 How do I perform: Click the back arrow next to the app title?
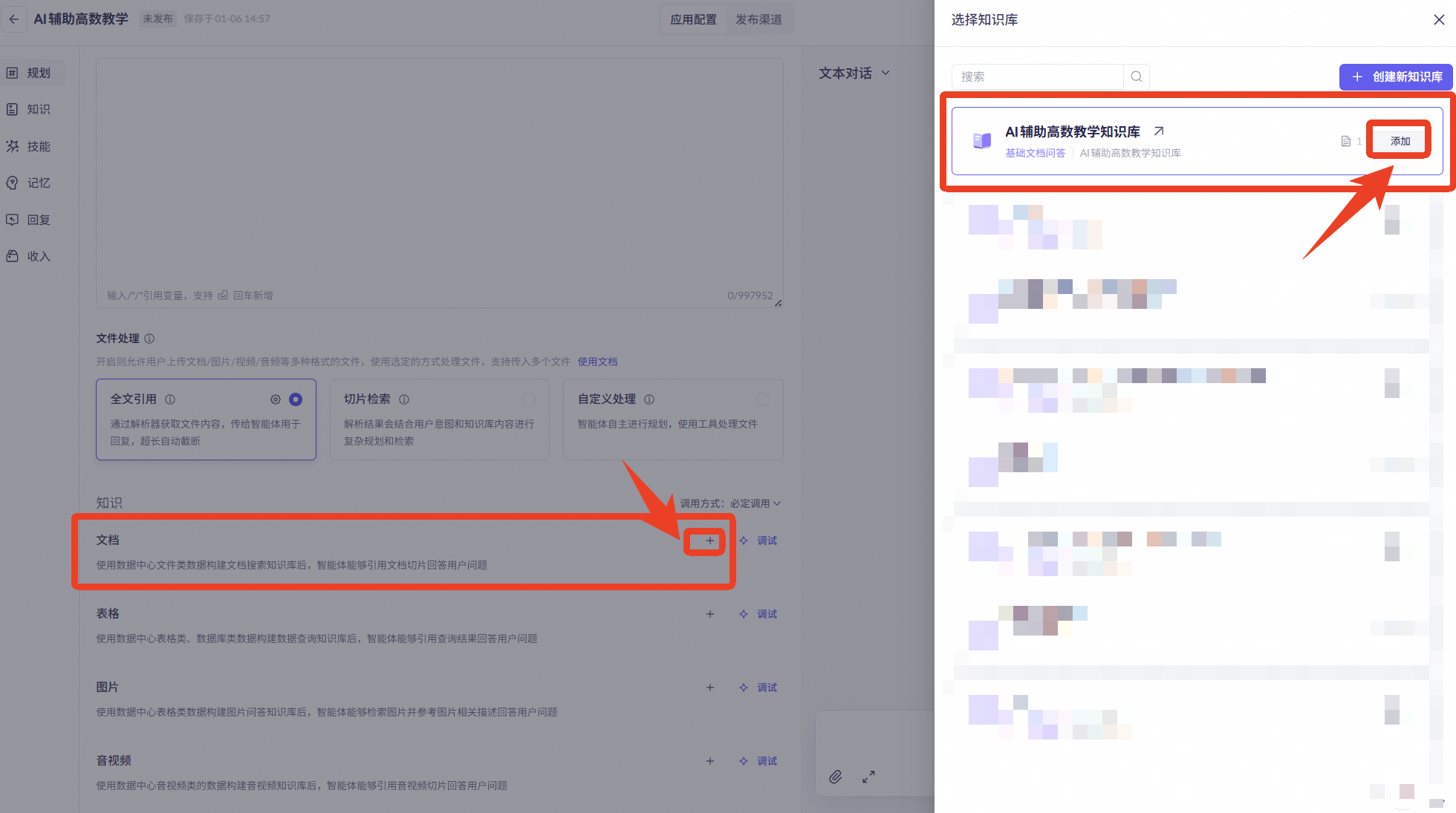(14, 19)
